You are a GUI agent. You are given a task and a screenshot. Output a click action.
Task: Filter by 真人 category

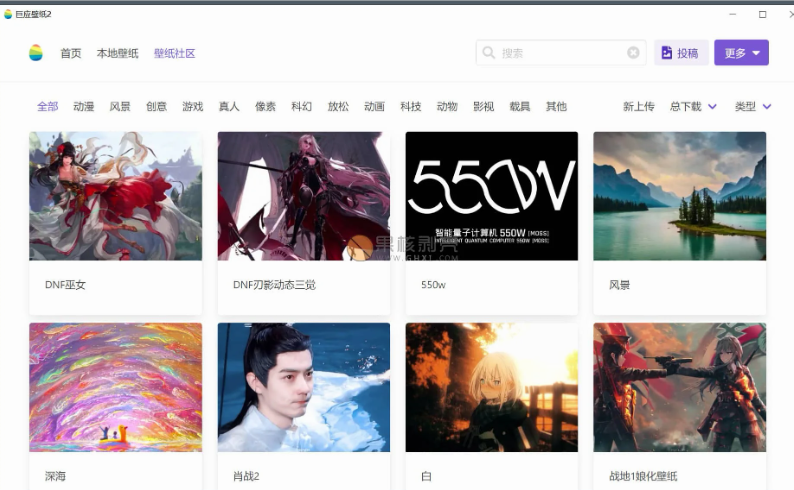pos(229,106)
